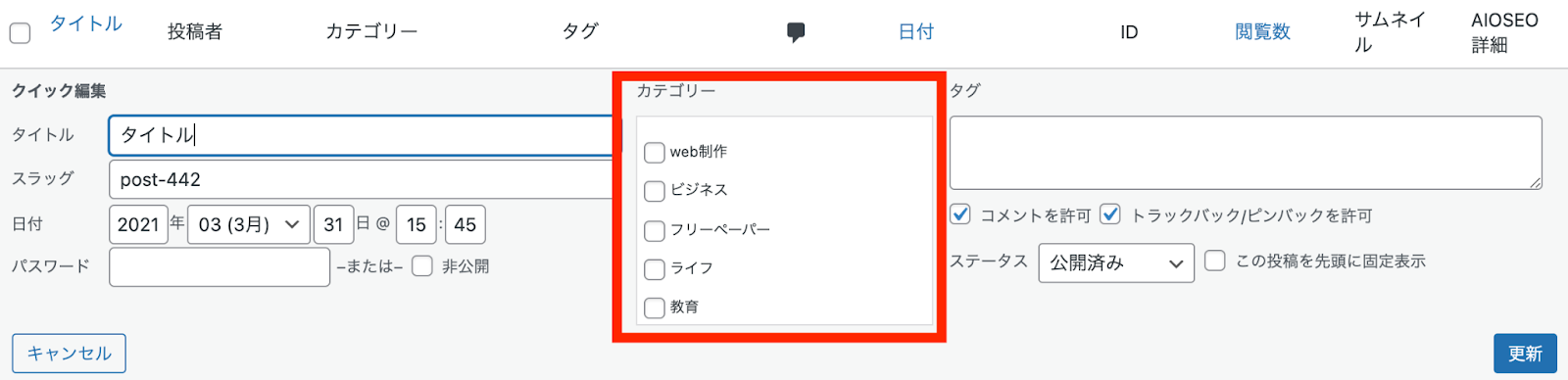Open the ステータス dropdown 公開済み

click(1116, 262)
